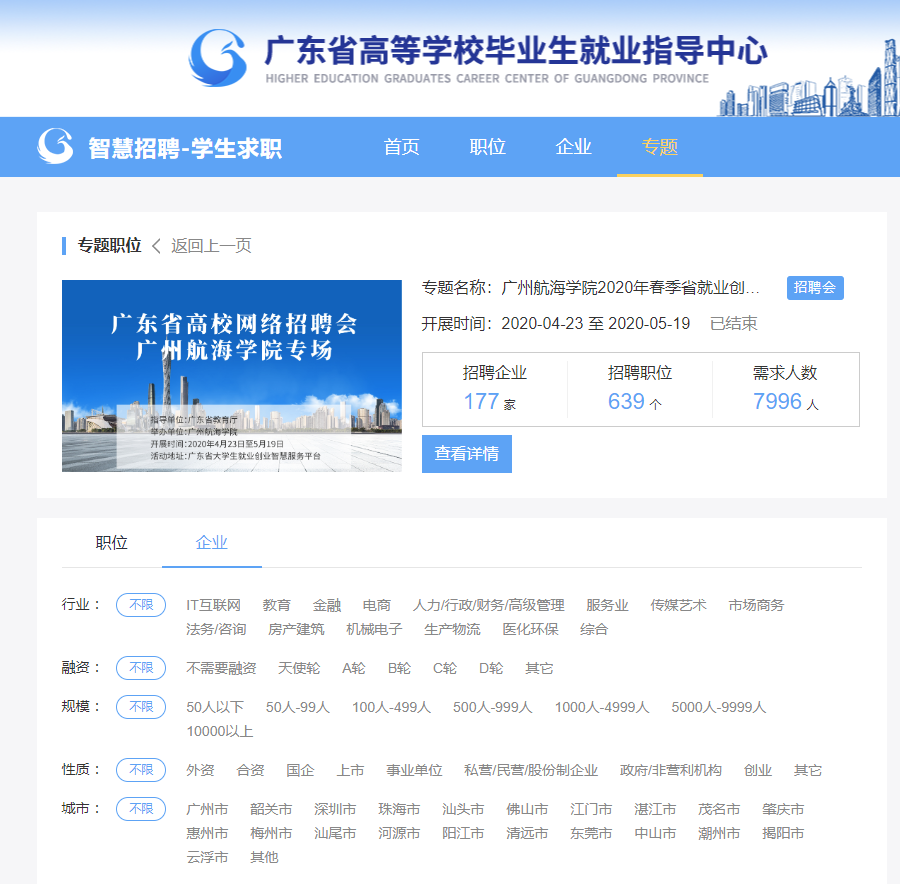The height and width of the screenshot is (884, 900).
Task: Filter industry by 电商
Action: coord(377,606)
